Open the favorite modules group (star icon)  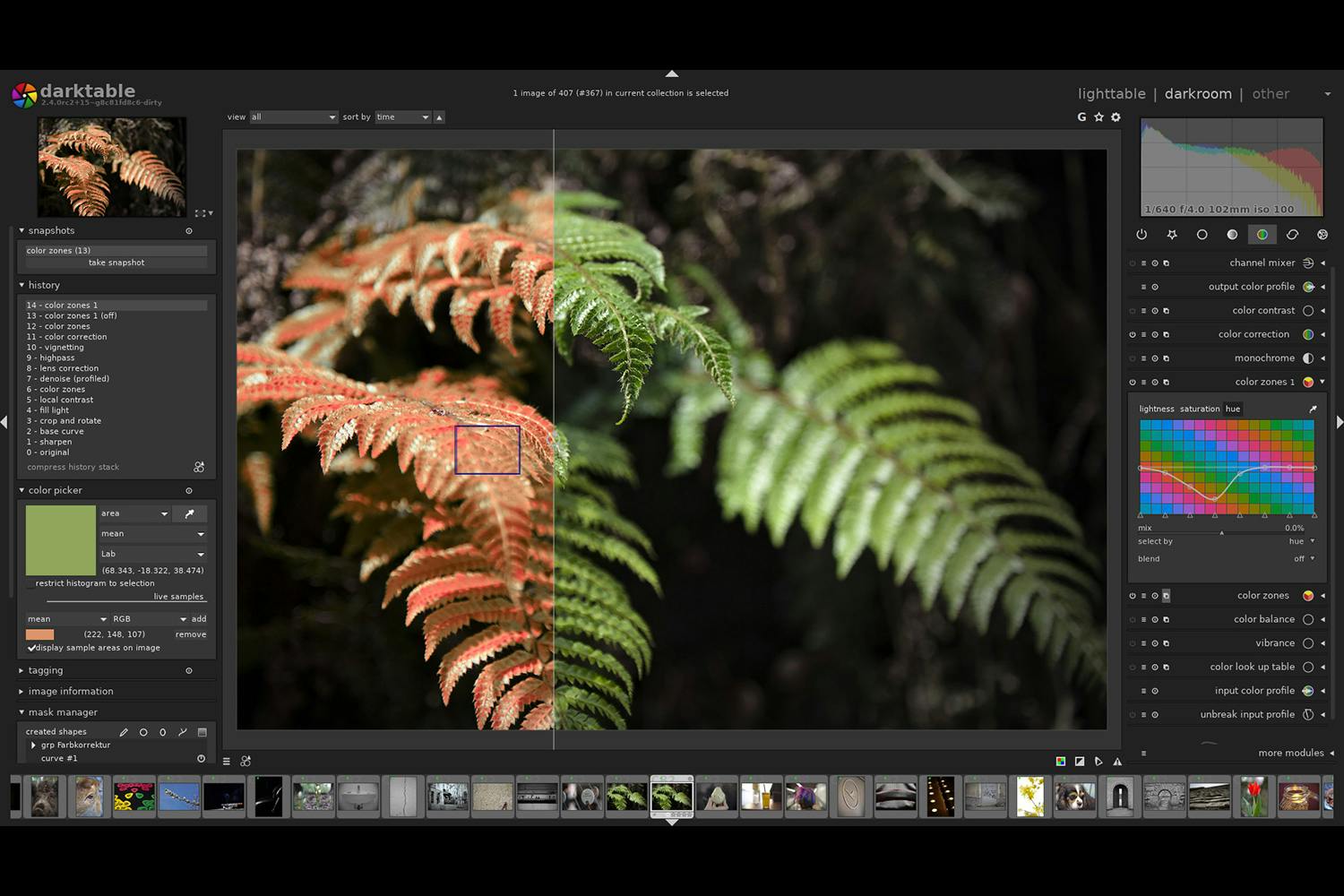tap(1173, 234)
